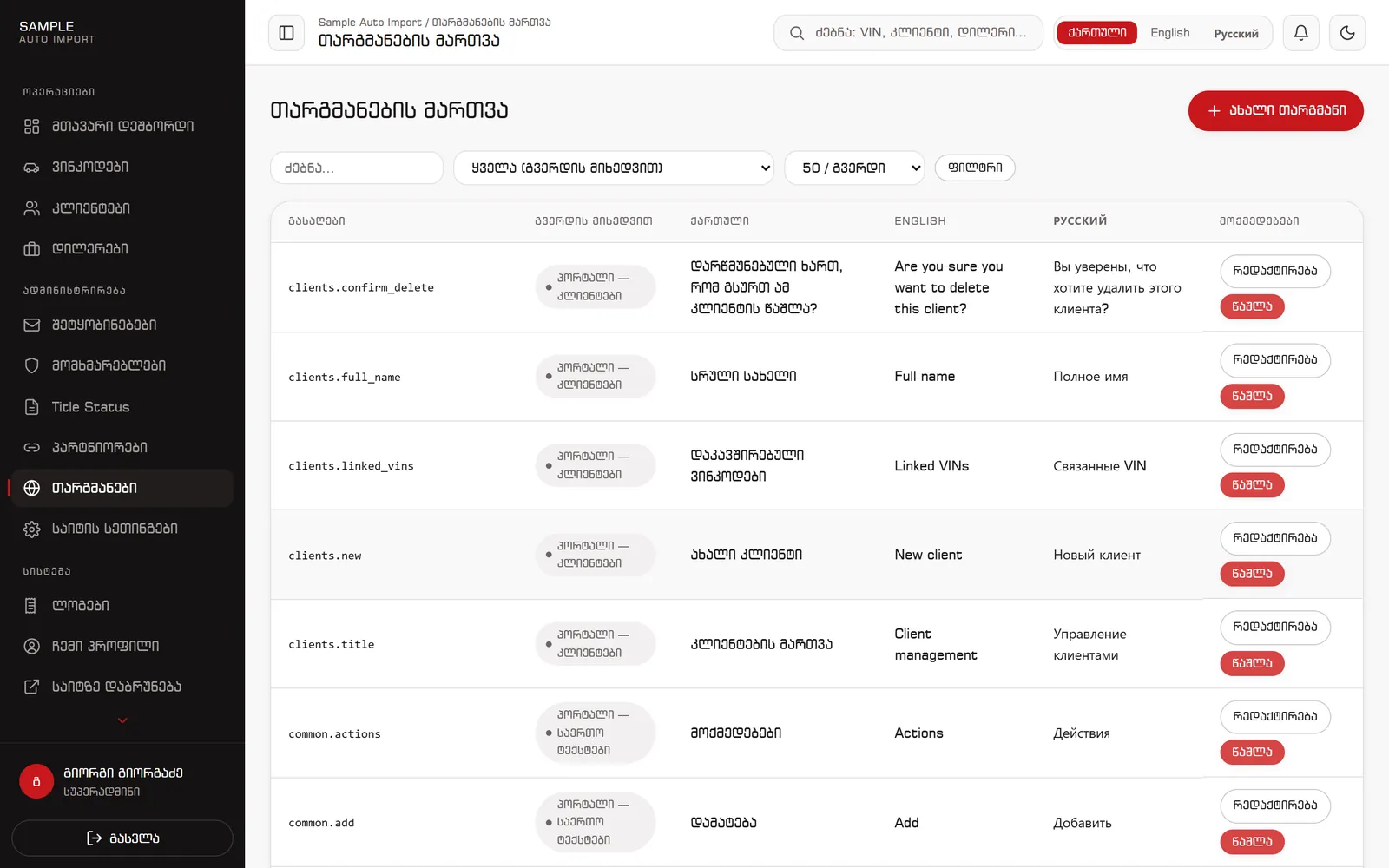
Task: Open dealers briefcase icon
Action: pos(32,249)
